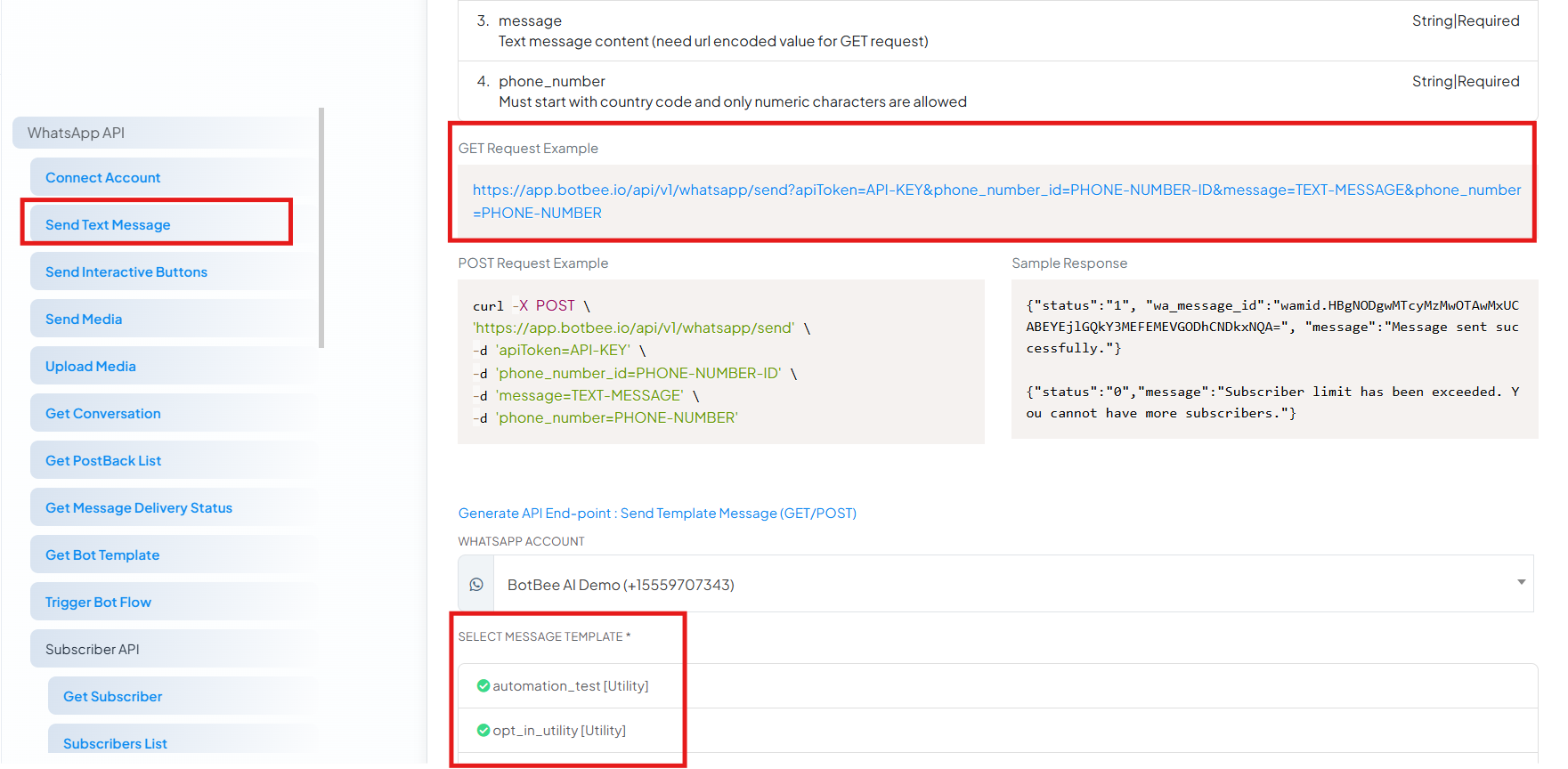The height and width of the screenshot is (769, 1568).
Task: Select the WhatsApp API heading
Action: pyautogui.click(x=165, y=133)
